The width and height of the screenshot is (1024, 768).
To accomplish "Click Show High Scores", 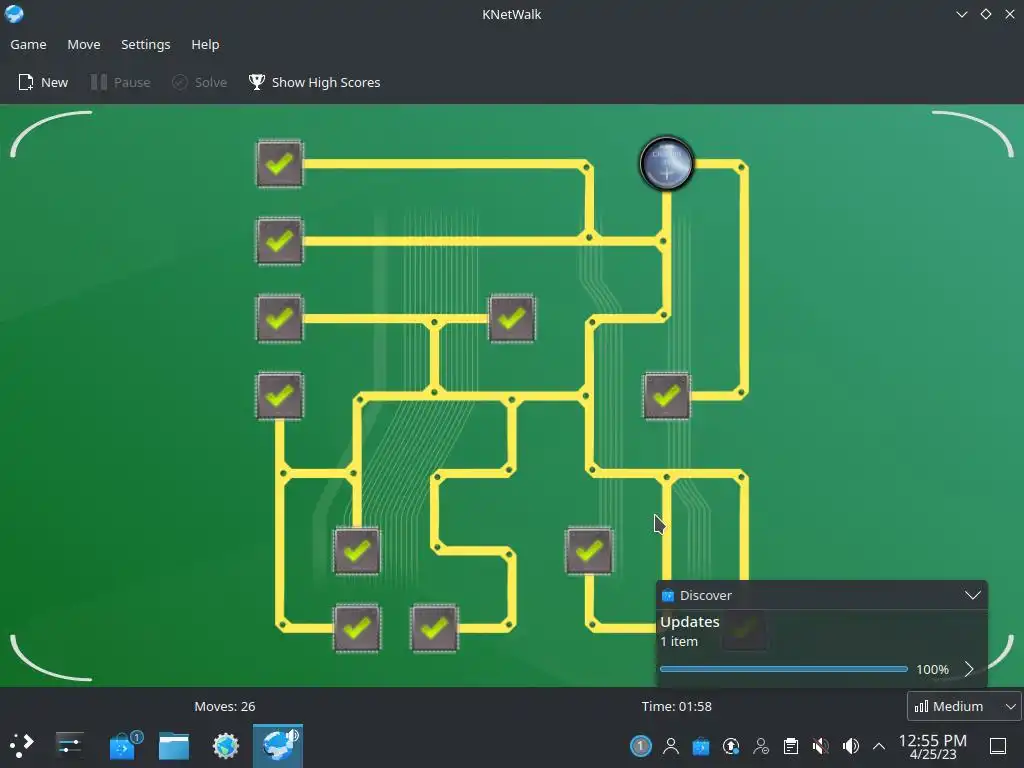I will click(x=314, y=82).
